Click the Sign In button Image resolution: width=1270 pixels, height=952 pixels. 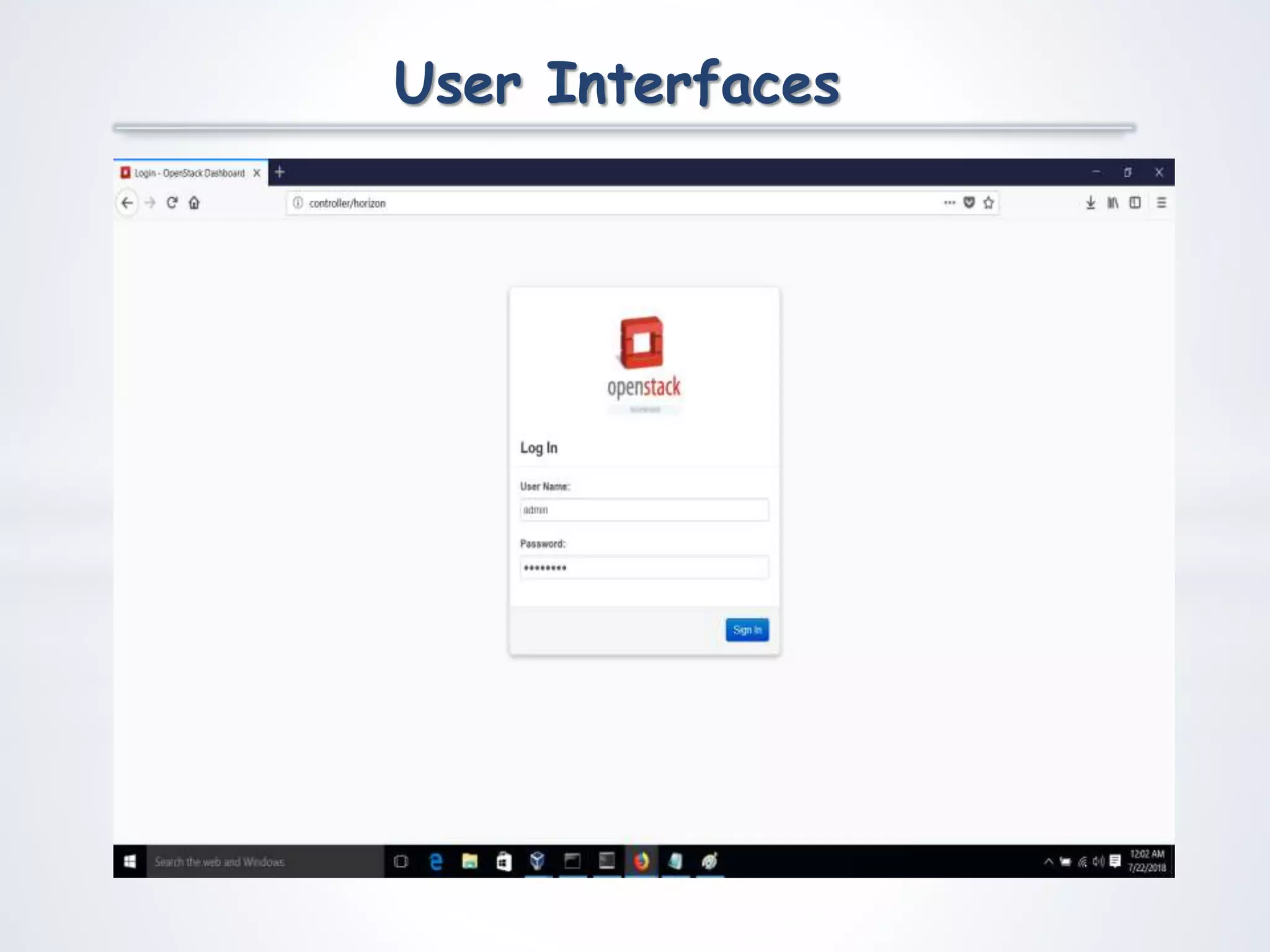(x=747, y=630)
